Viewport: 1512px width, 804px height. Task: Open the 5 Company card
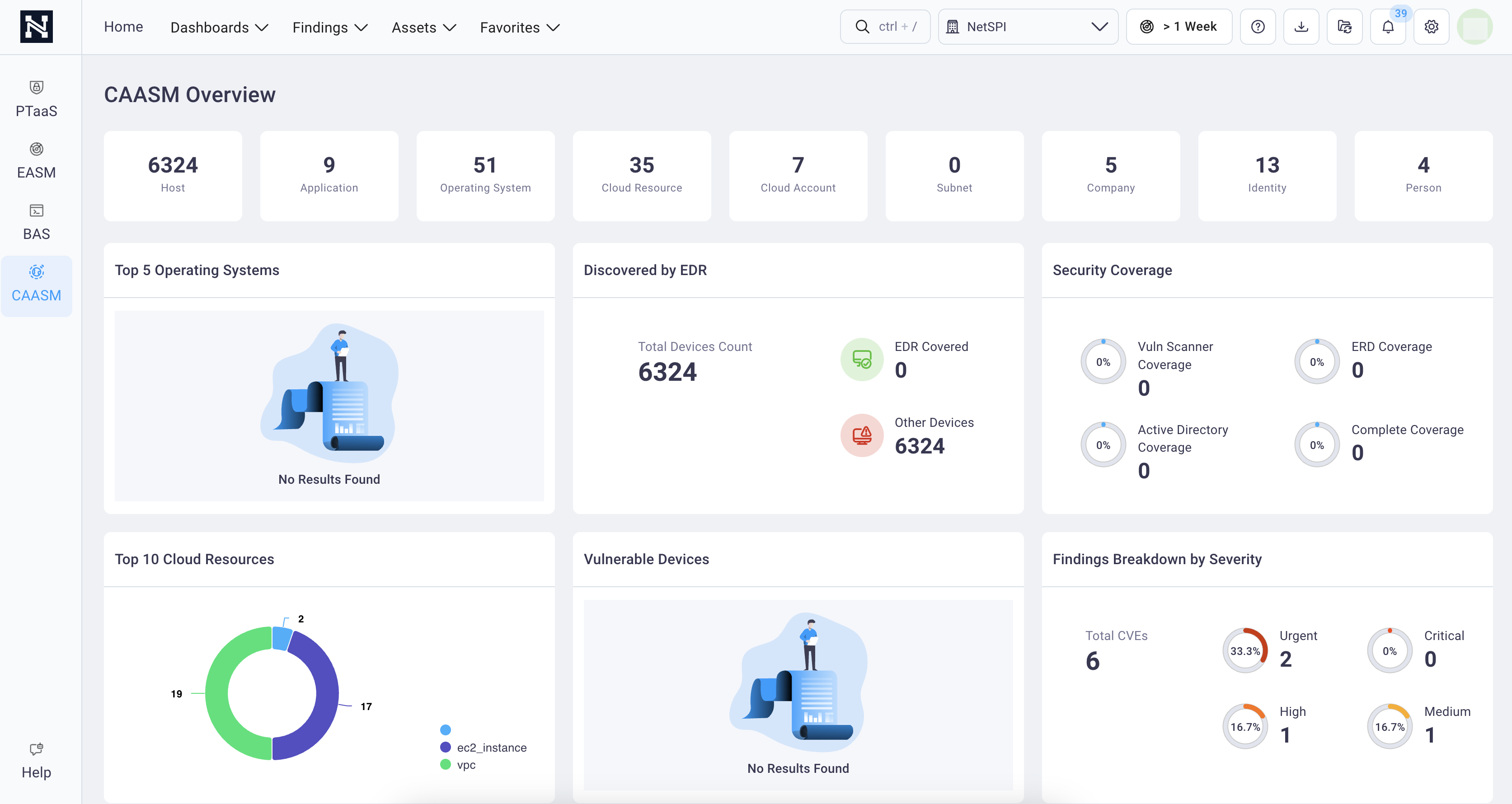coord(1111,176)
